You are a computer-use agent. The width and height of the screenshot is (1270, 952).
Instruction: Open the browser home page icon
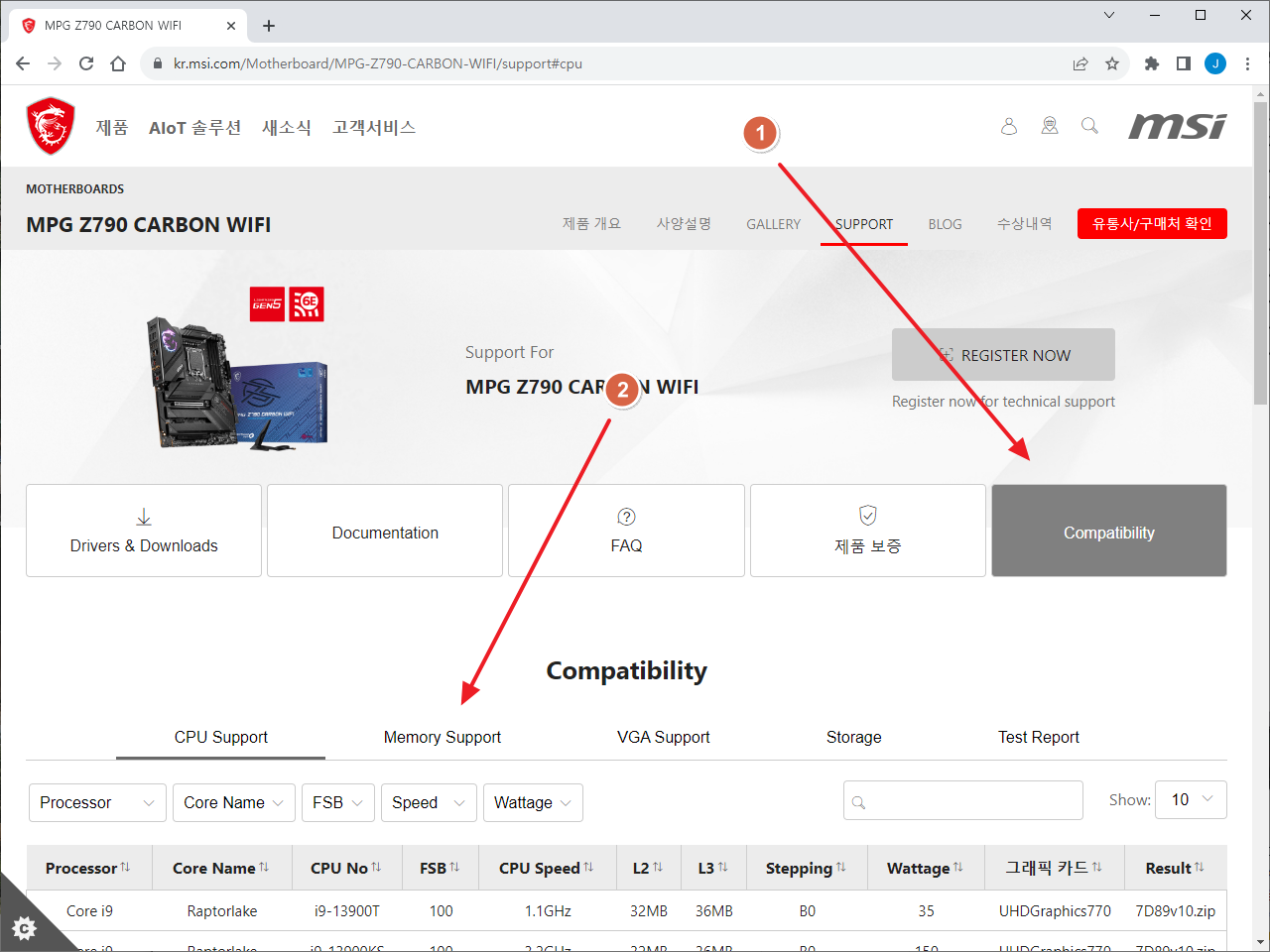[118, 63]
